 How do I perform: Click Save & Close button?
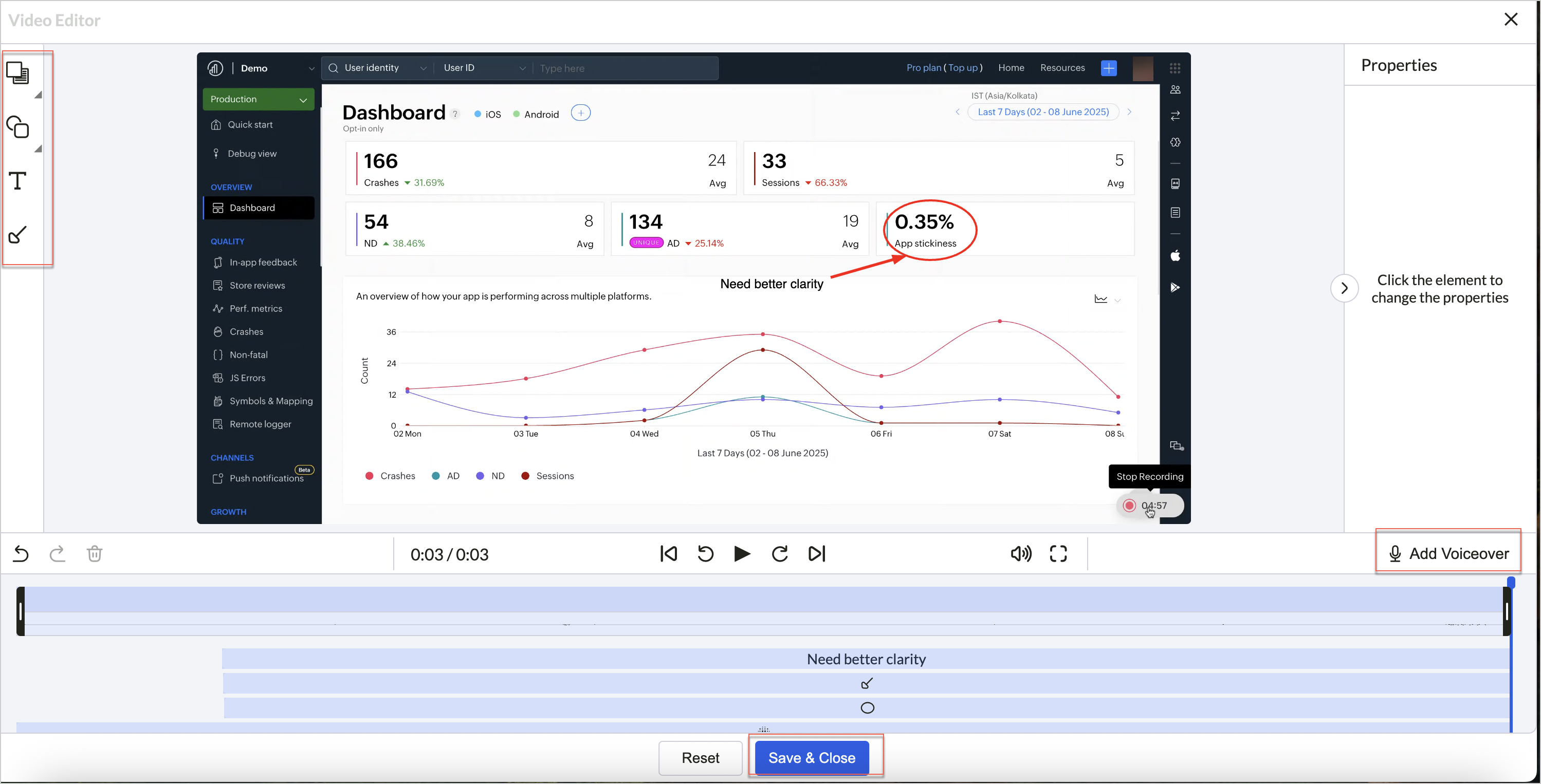coord(811,758)
